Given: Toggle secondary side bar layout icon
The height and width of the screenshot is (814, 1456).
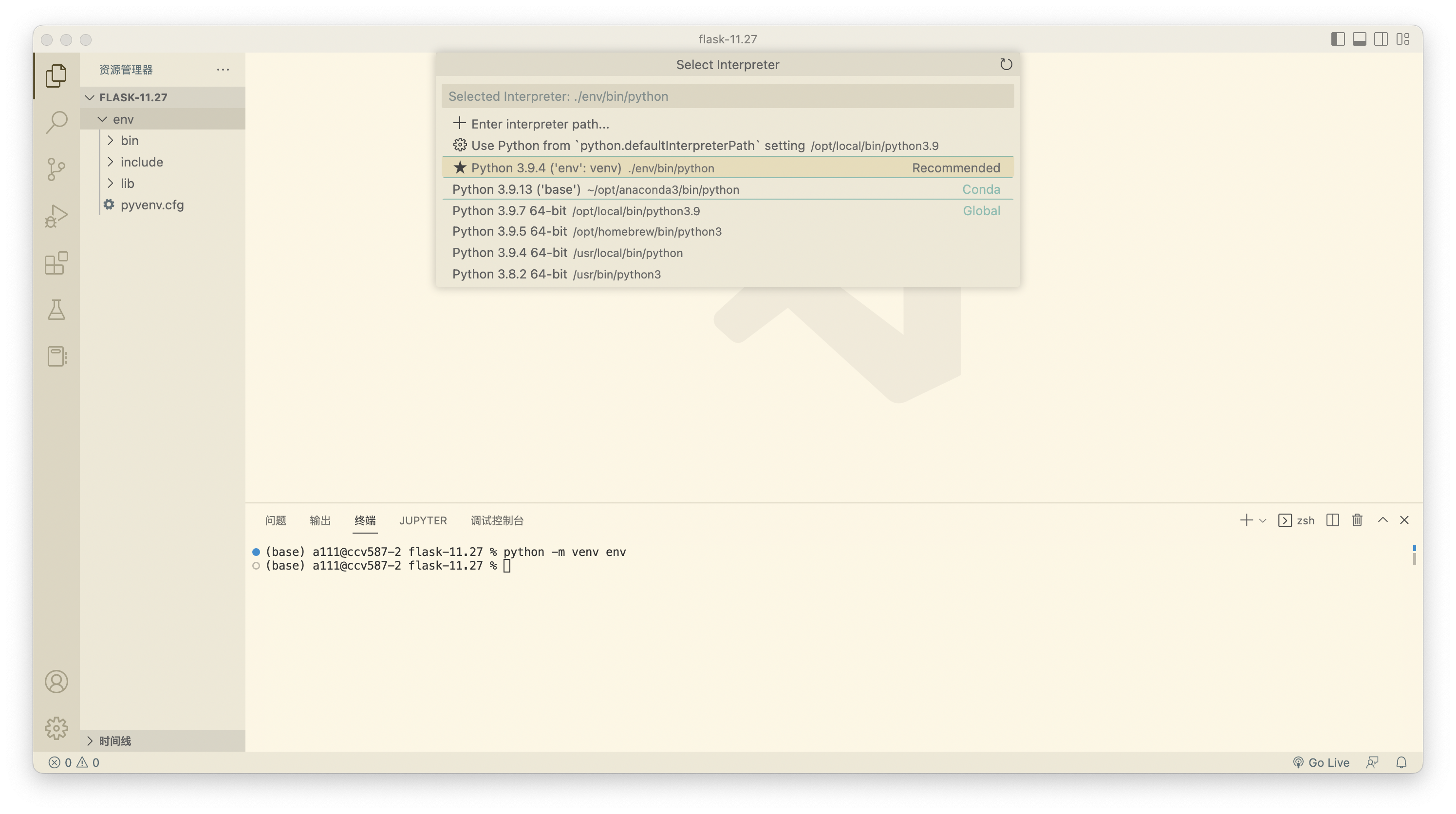Looking at the screenshot, I should (1381, 39).
